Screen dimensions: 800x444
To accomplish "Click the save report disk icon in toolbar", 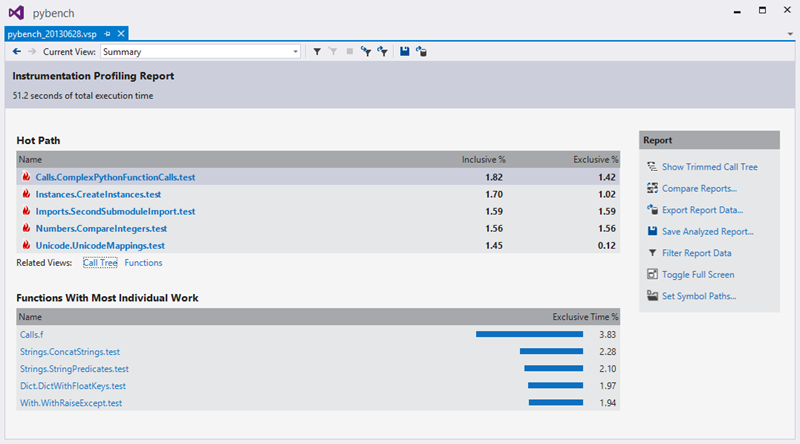I will pyautogui.click(x=405, y=52).
